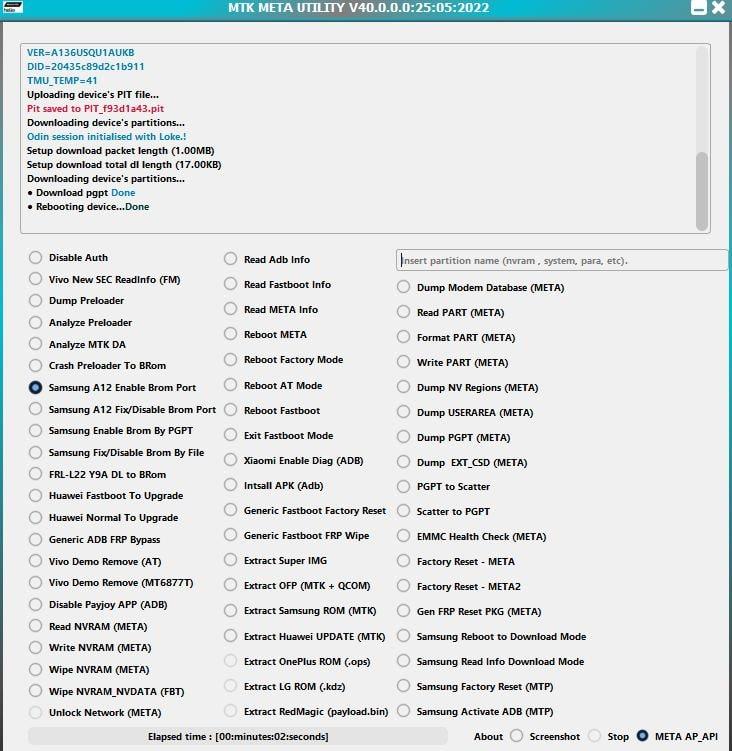
Task: Select Extract Super IMG option
Action: click(x=230, y=560)
